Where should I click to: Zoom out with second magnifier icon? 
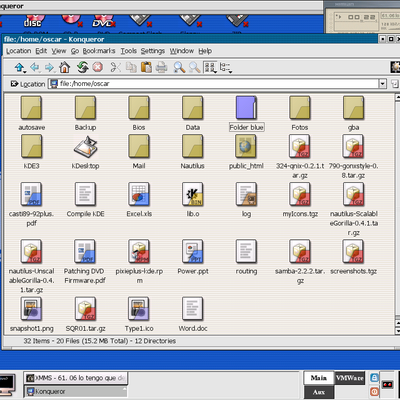(x=195, y=67)
